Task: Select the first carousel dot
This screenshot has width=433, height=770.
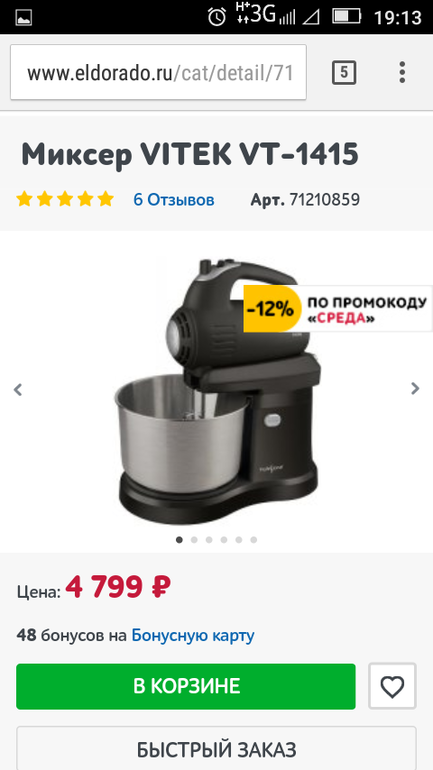Action: [x=179, y=540]
